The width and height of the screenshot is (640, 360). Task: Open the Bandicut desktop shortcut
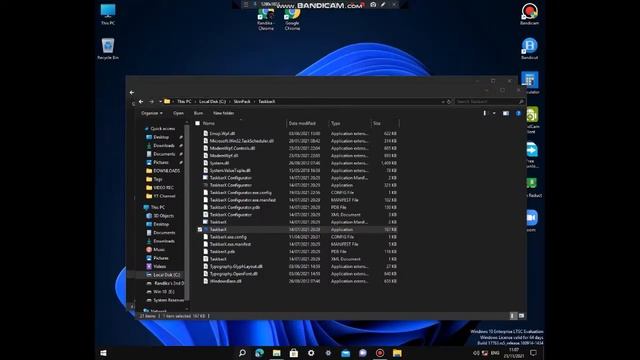pyautogui.click(x=529, y=49)
